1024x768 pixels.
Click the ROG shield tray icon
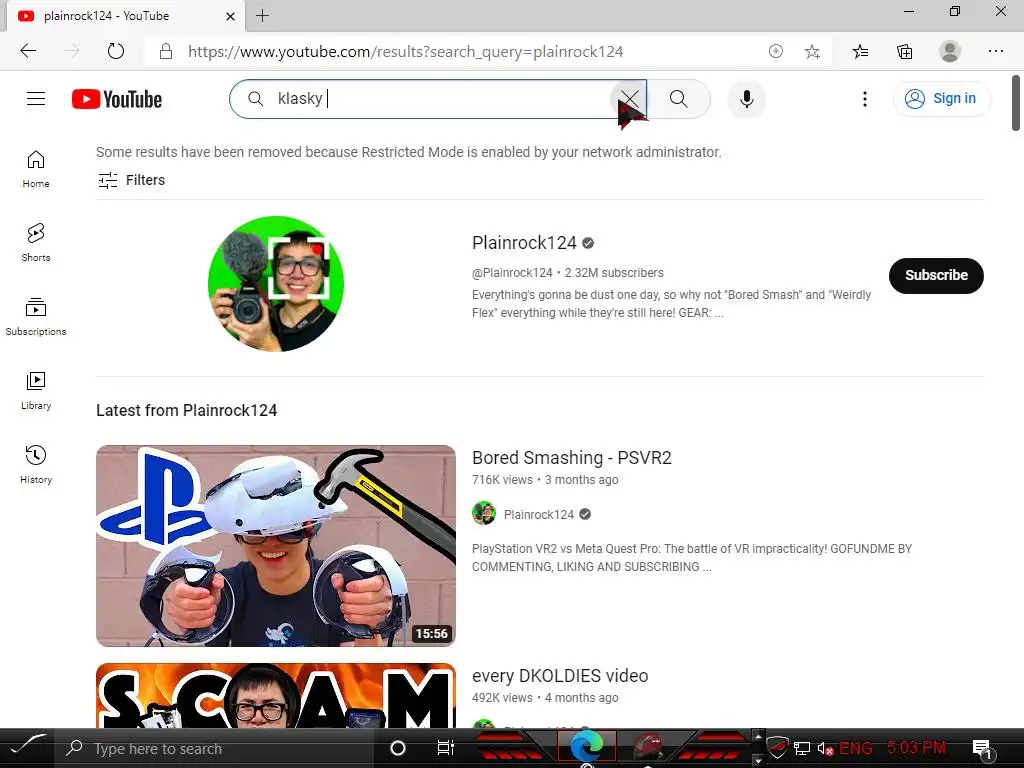(x=777, y=748)
